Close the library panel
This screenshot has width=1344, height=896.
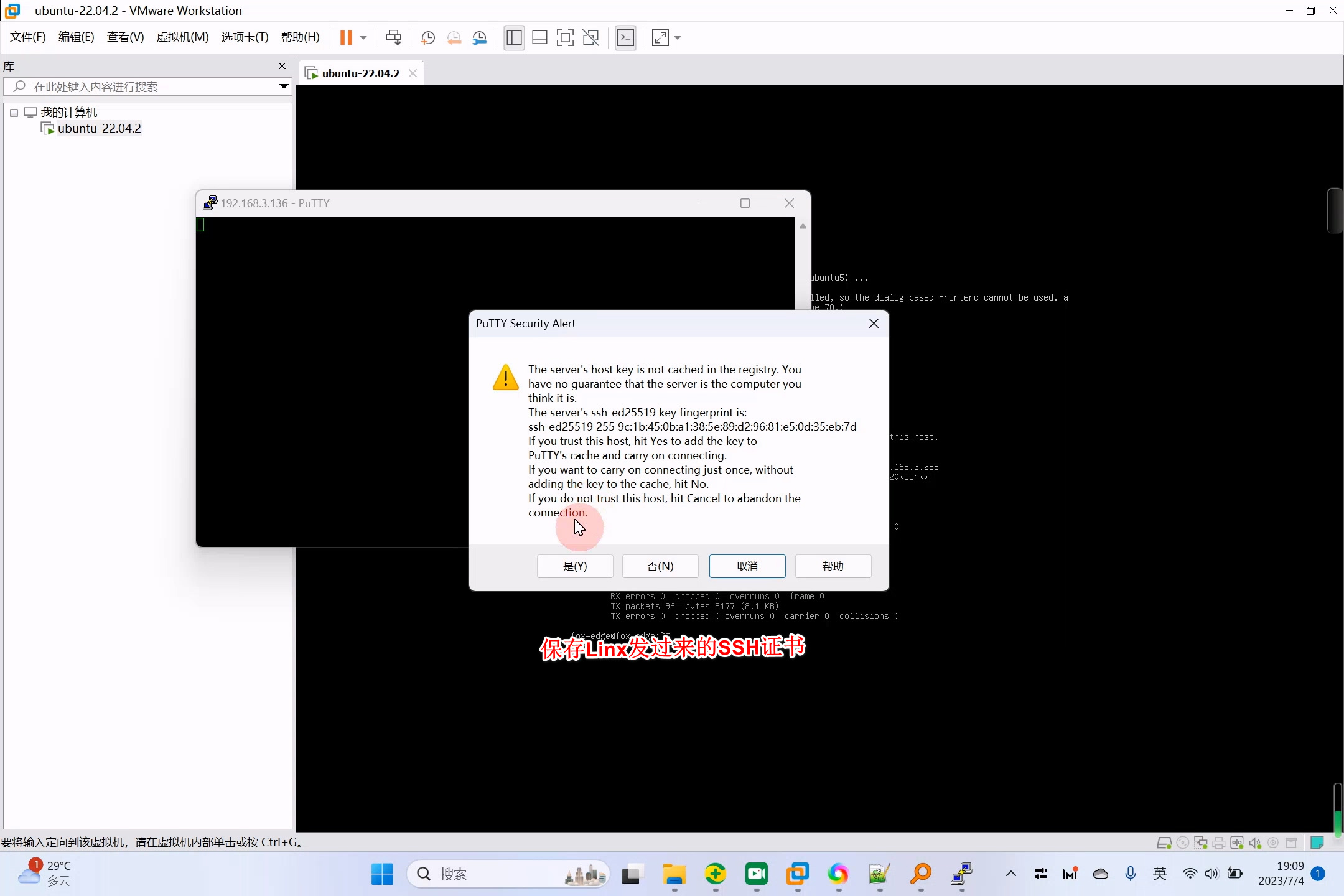282,66
